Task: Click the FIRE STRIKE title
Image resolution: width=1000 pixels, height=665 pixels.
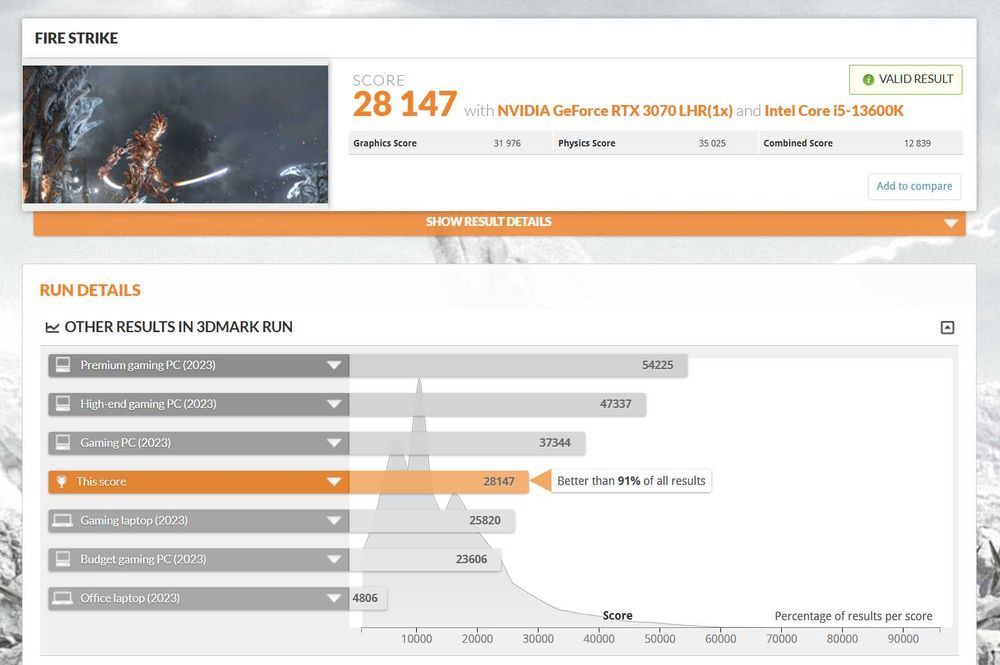Action: click(x=77, y=38)
